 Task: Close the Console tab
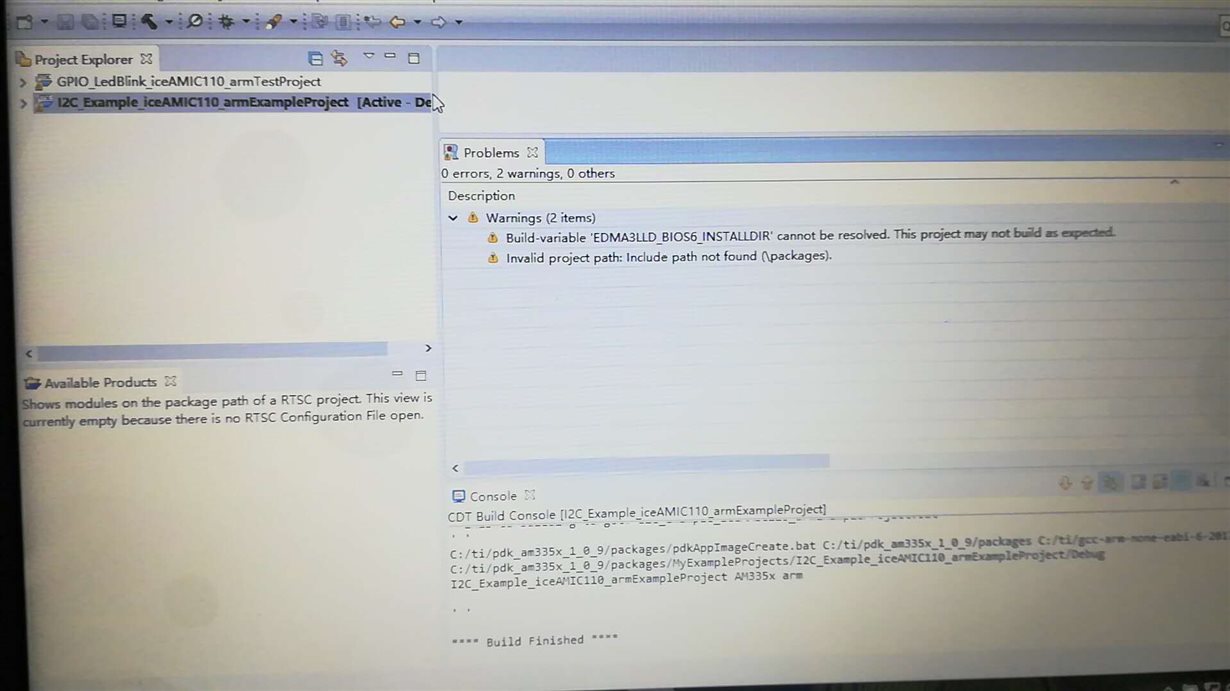click(x=530, y=495)
